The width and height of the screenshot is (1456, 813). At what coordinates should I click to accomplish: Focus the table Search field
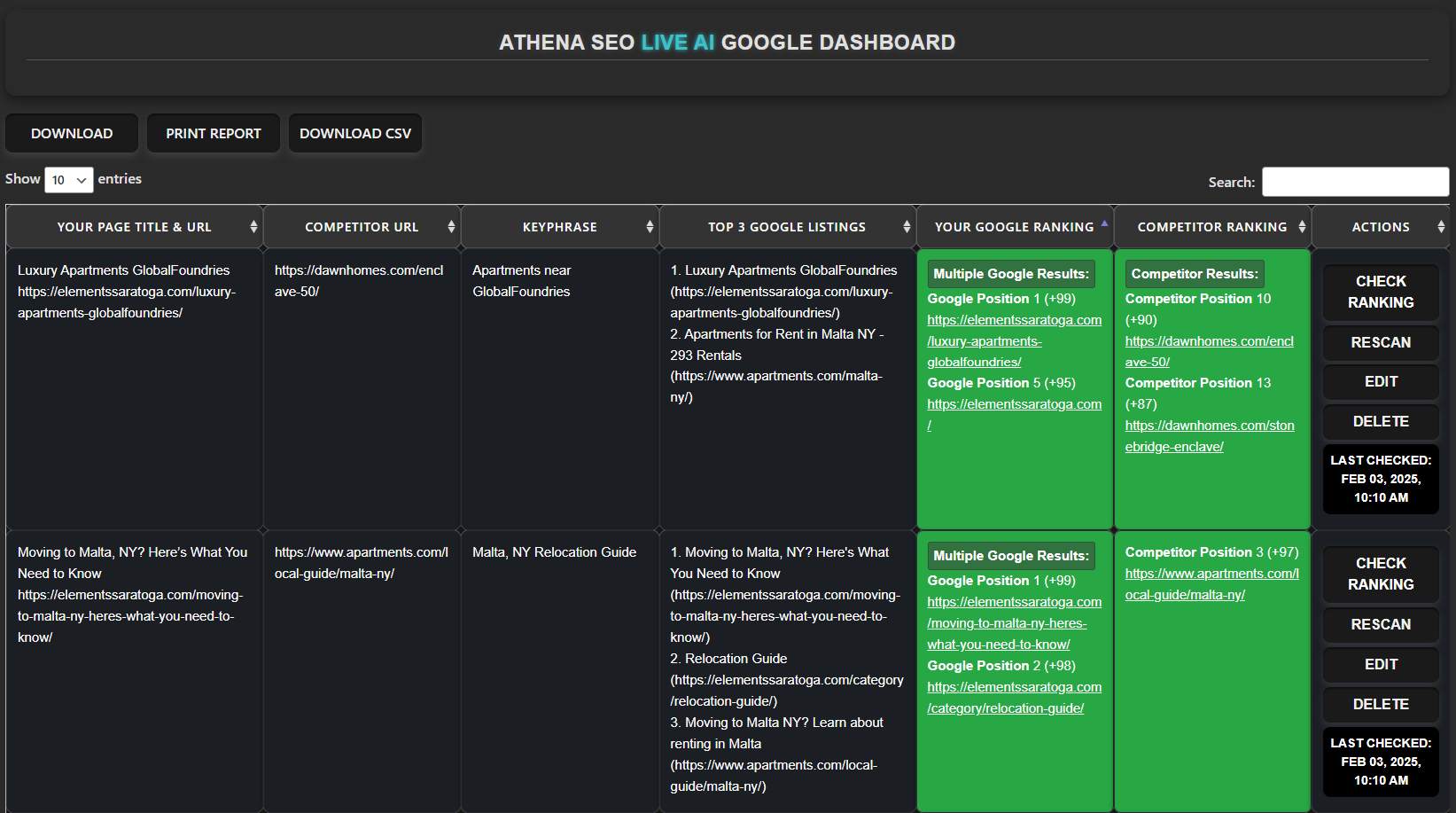coord(1355,182)
